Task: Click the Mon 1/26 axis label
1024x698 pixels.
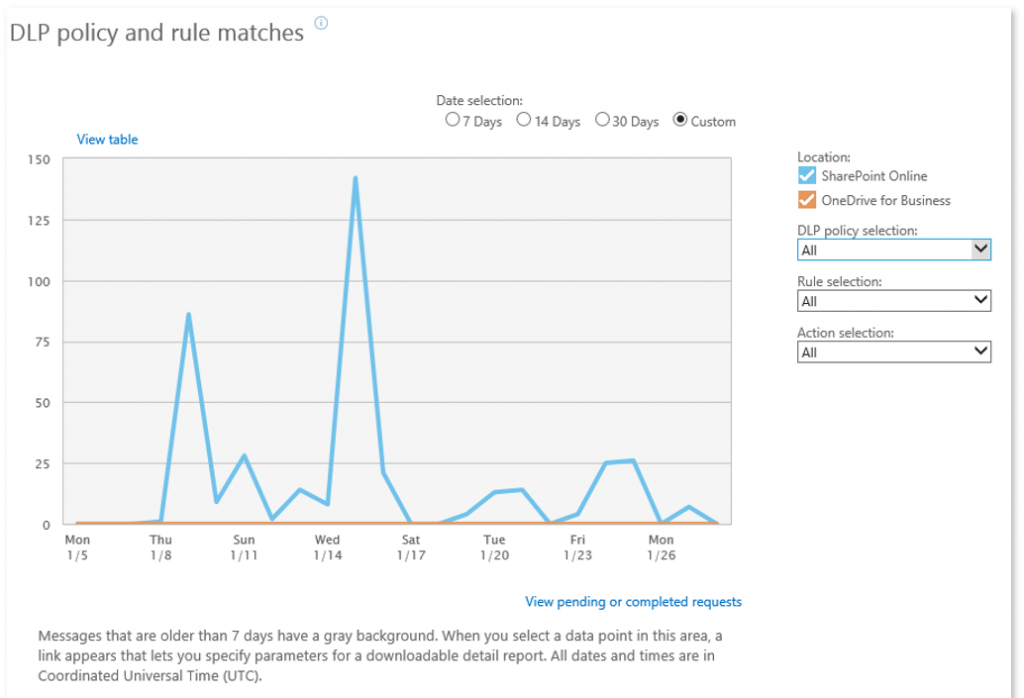Action: pos(661,547)
